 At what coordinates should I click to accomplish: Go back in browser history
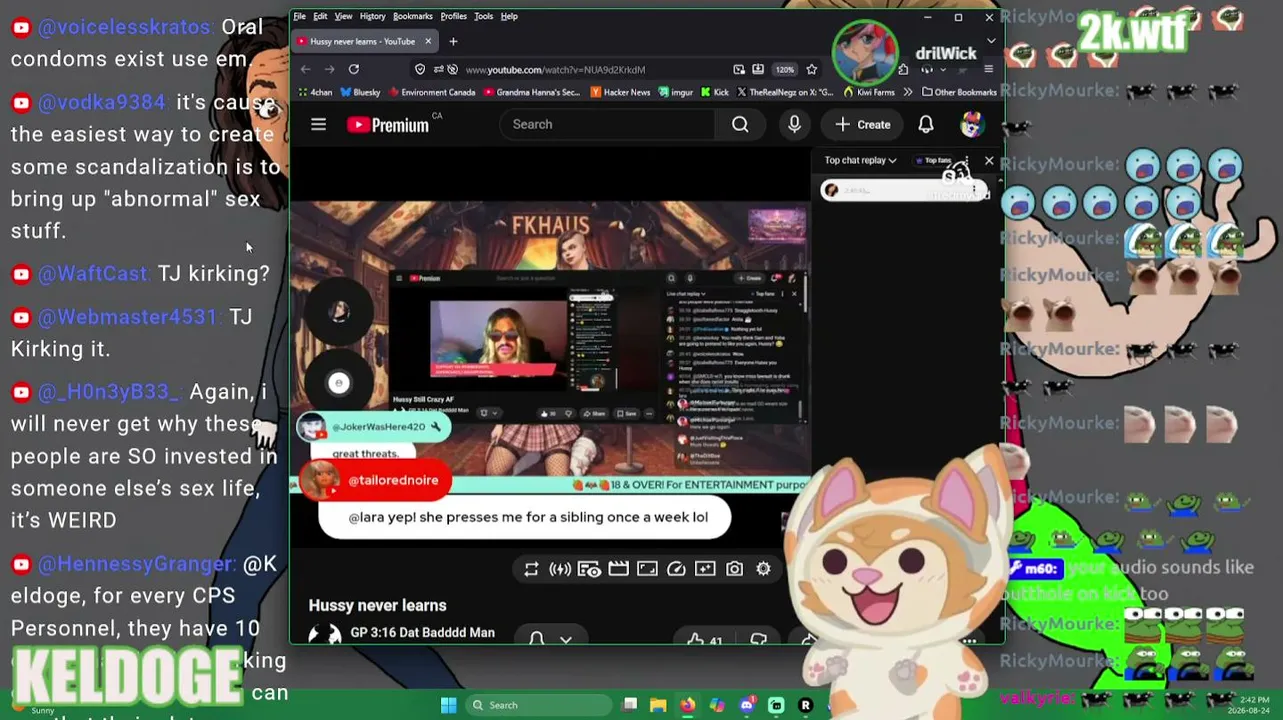306,69
